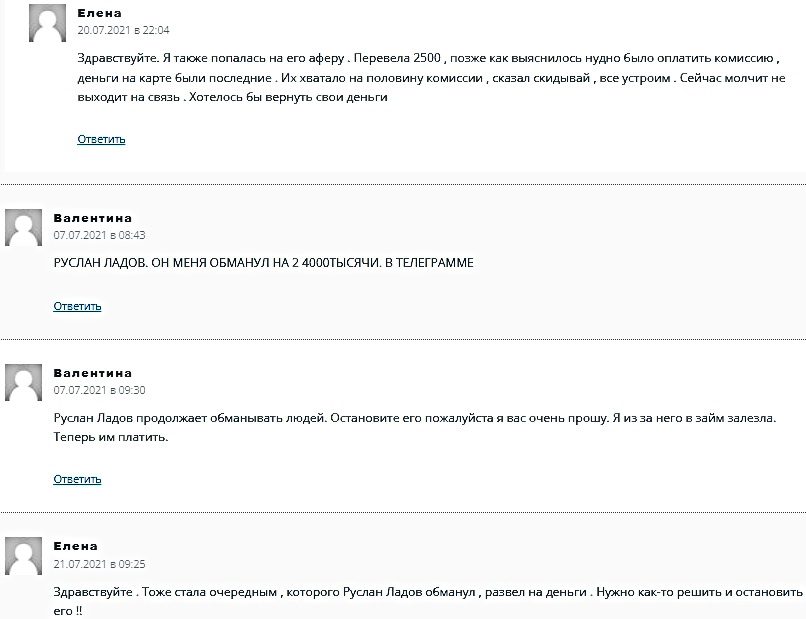The image size is (806, 619).
Task: Click the text 'Теперь им платить.' in the comment
Action: (x=111, y=438)
